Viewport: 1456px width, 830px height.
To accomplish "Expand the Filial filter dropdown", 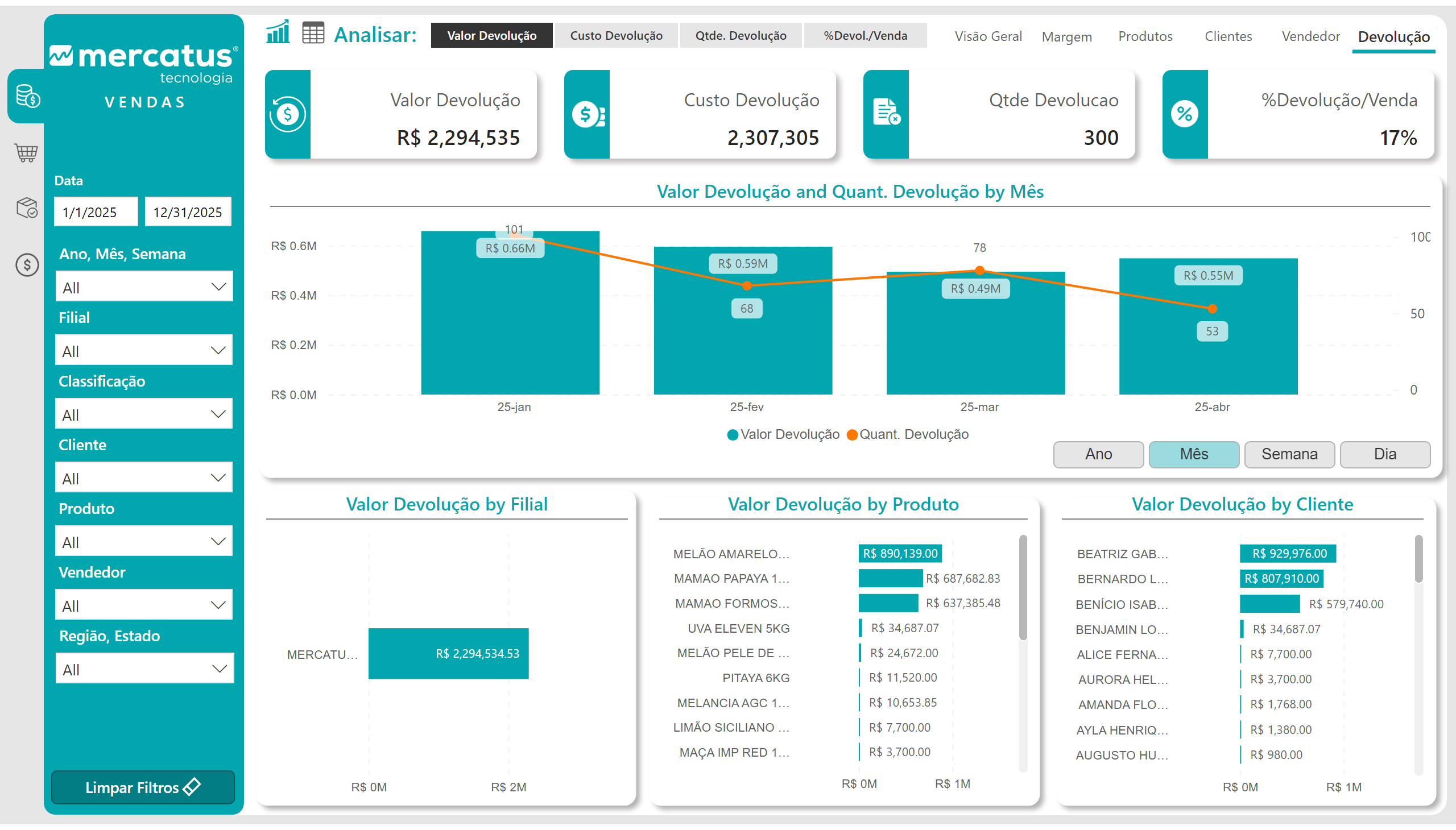I will (144, 351).
